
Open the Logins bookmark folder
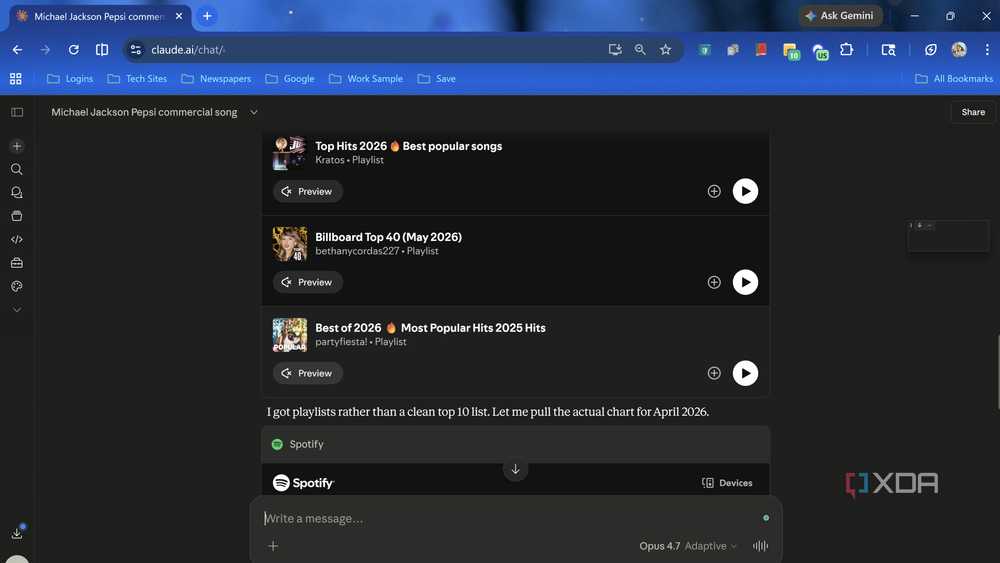point(70,78)
